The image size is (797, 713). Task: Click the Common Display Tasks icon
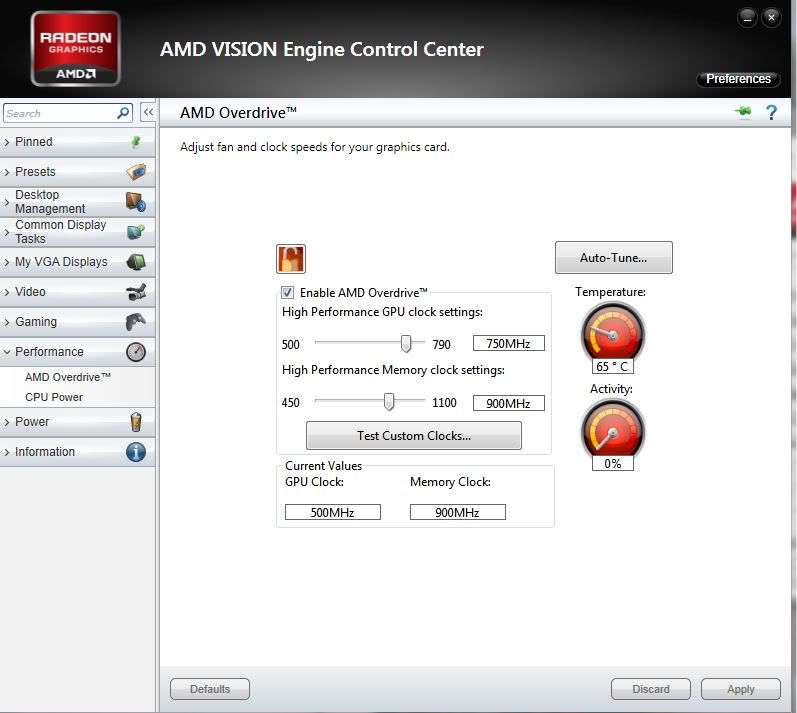coord(136,232)
